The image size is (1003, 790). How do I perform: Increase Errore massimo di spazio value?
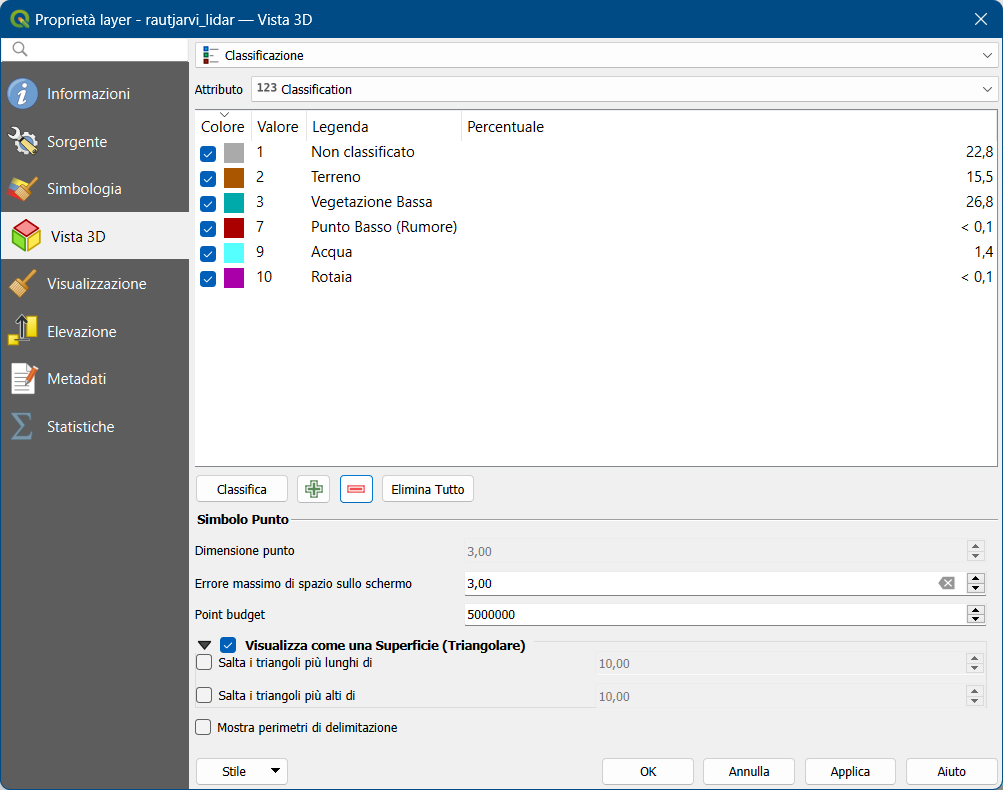click(975, 578)
